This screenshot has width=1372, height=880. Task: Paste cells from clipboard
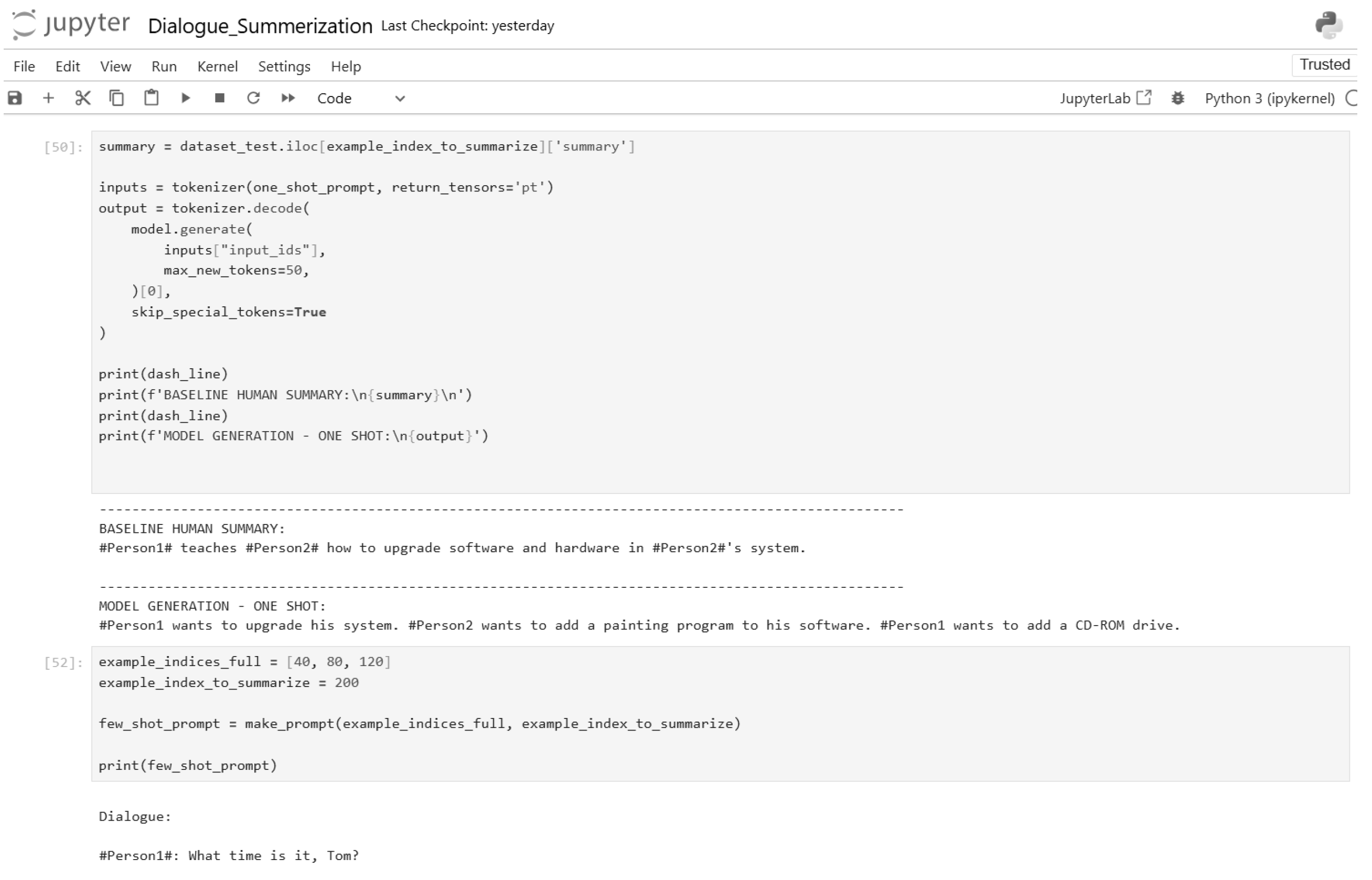152,98
